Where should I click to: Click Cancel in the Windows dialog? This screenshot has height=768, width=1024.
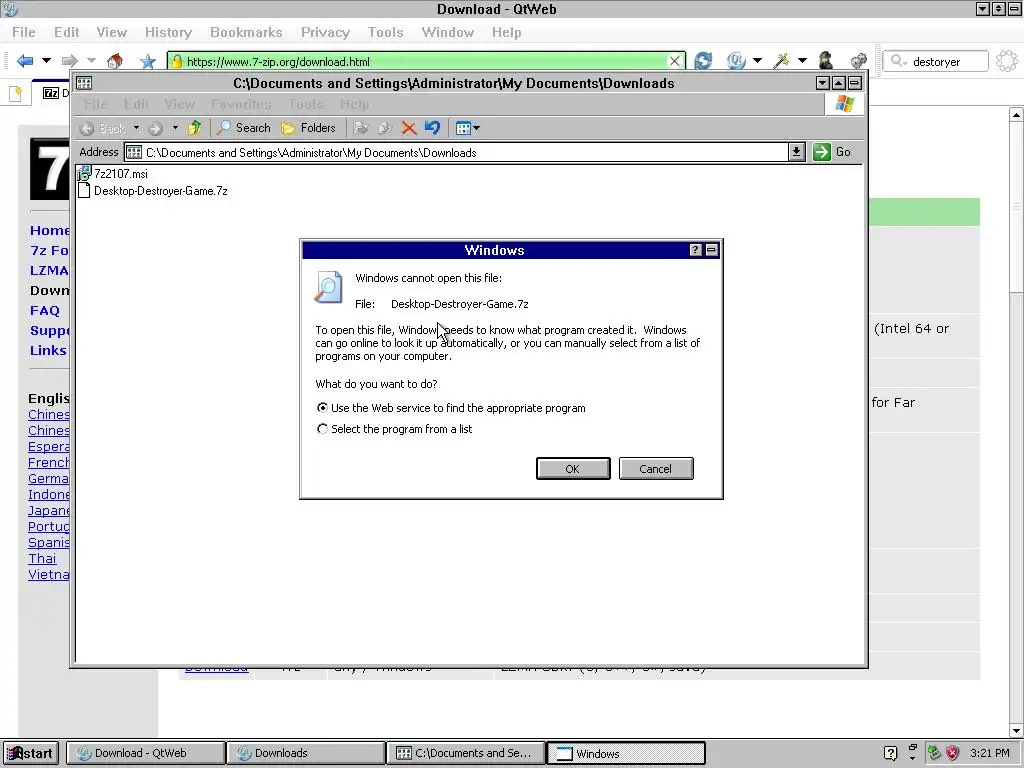pyautogui.click(x=655, y=469)
